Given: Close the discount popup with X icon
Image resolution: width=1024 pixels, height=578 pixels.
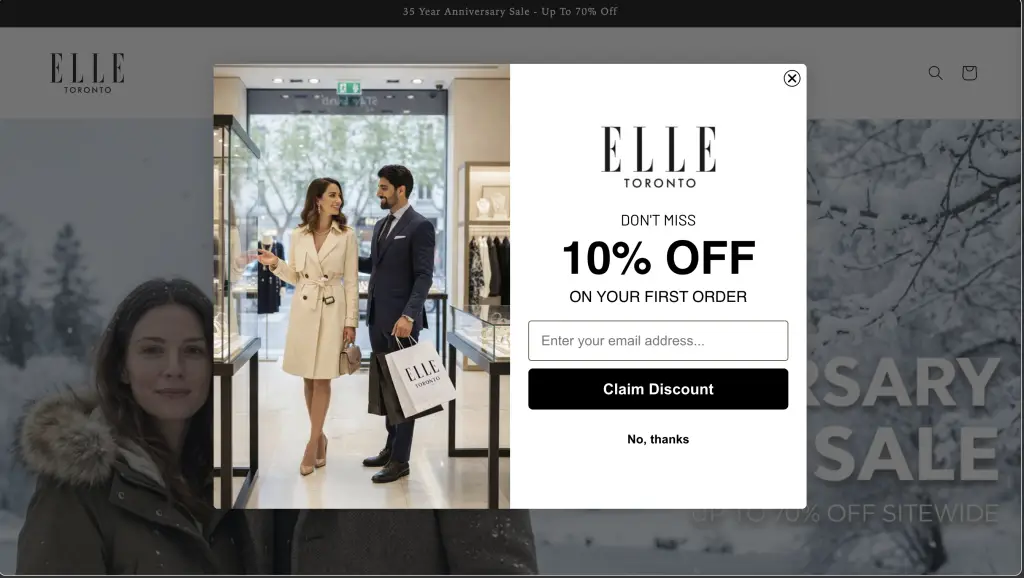Looking at the screenshot, I should pos(792,78).
